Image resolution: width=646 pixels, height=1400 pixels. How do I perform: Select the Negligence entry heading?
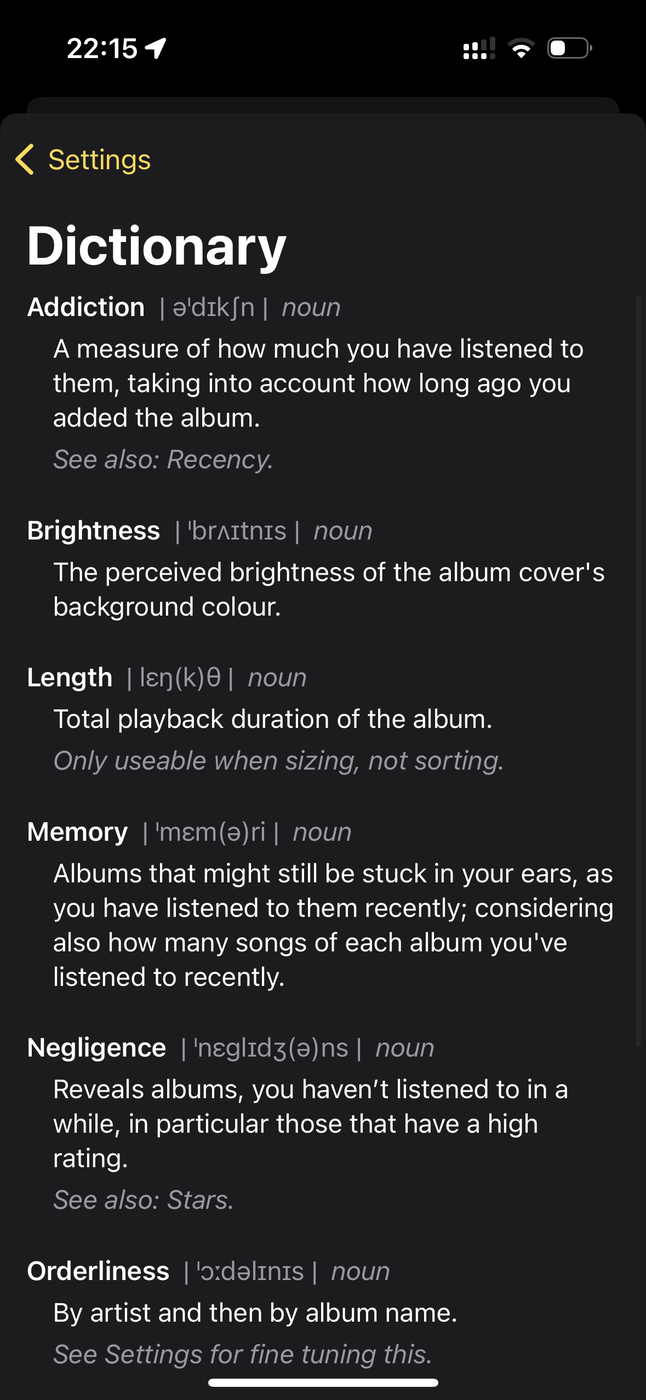tap(97, 1048)
